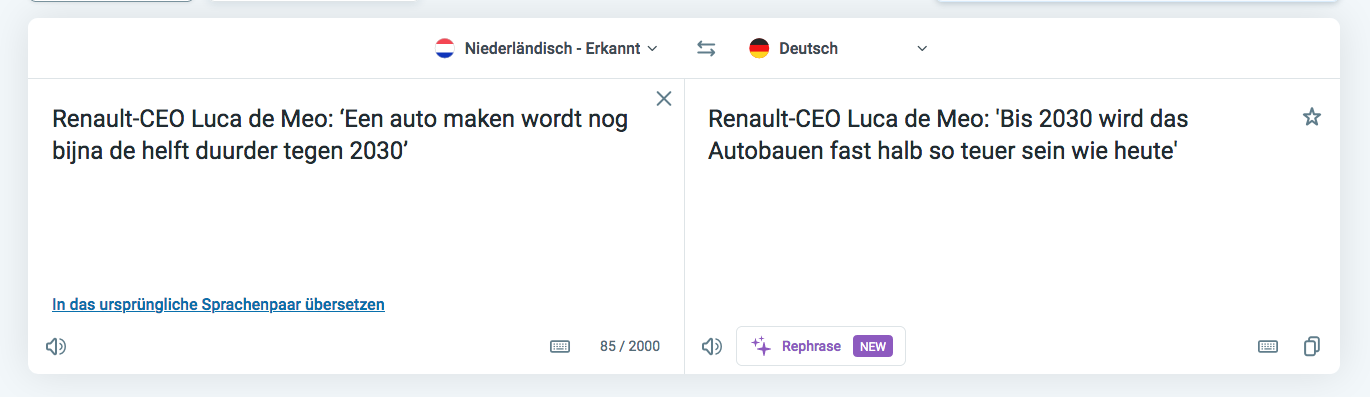This screenshot has height=397, width=1370.
Task: Click the Rephrase sparkle icon
Action: click(761, 346)
